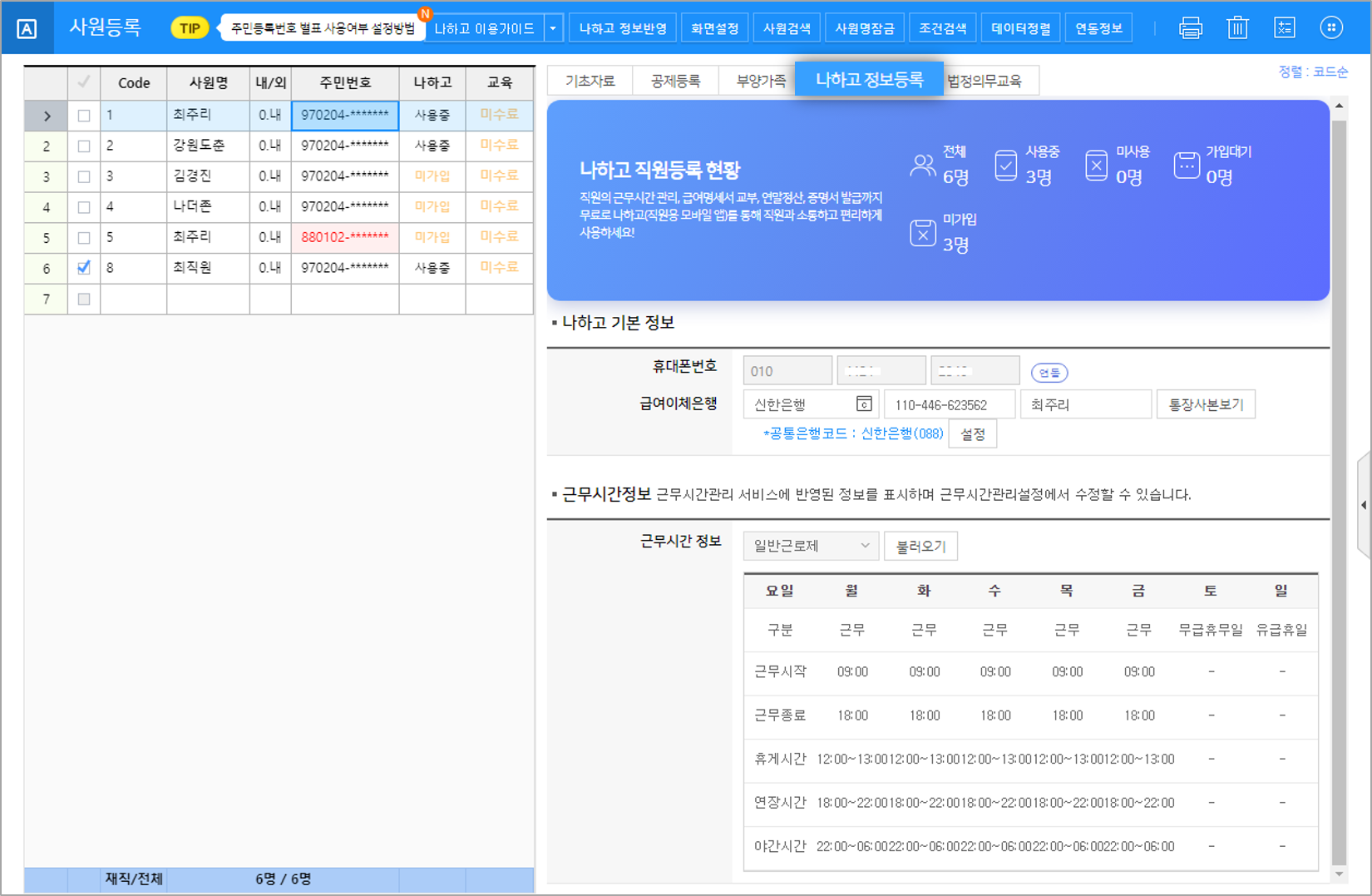Click the print icon in the toolbar

click(1190, 28)
